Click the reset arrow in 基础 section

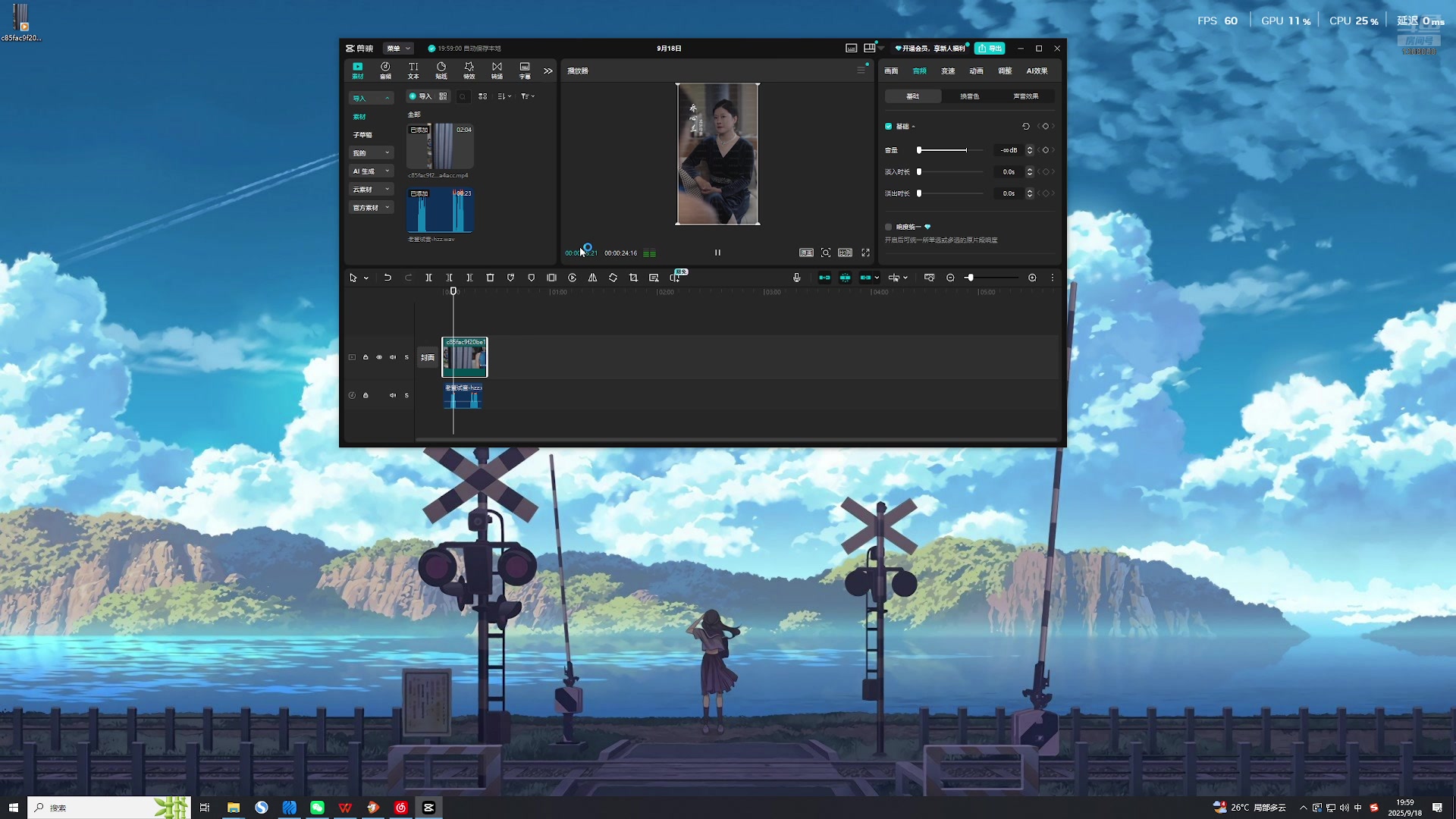coord(1026,127)
